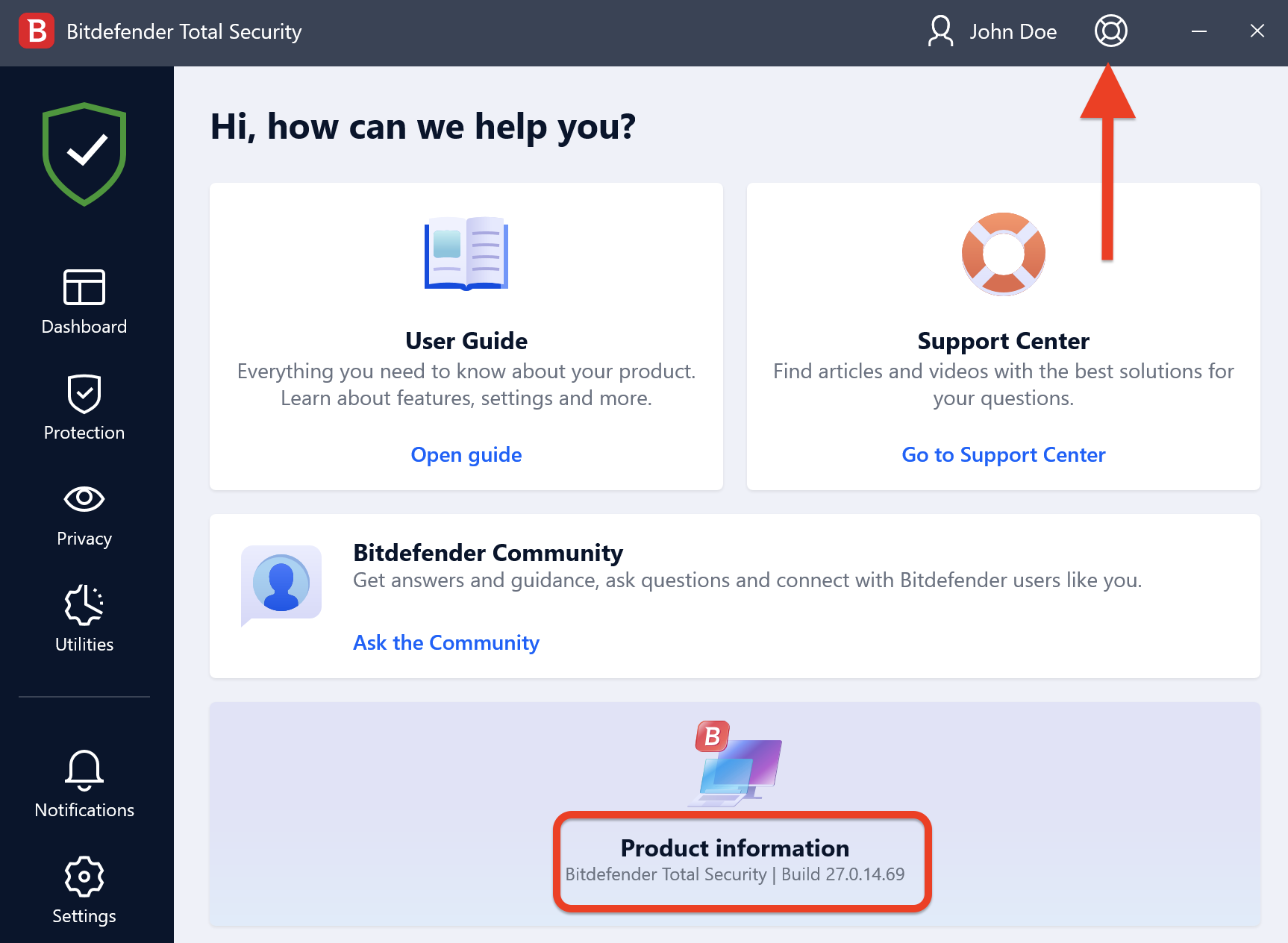Click the product computer illustration

click(738, 764)
